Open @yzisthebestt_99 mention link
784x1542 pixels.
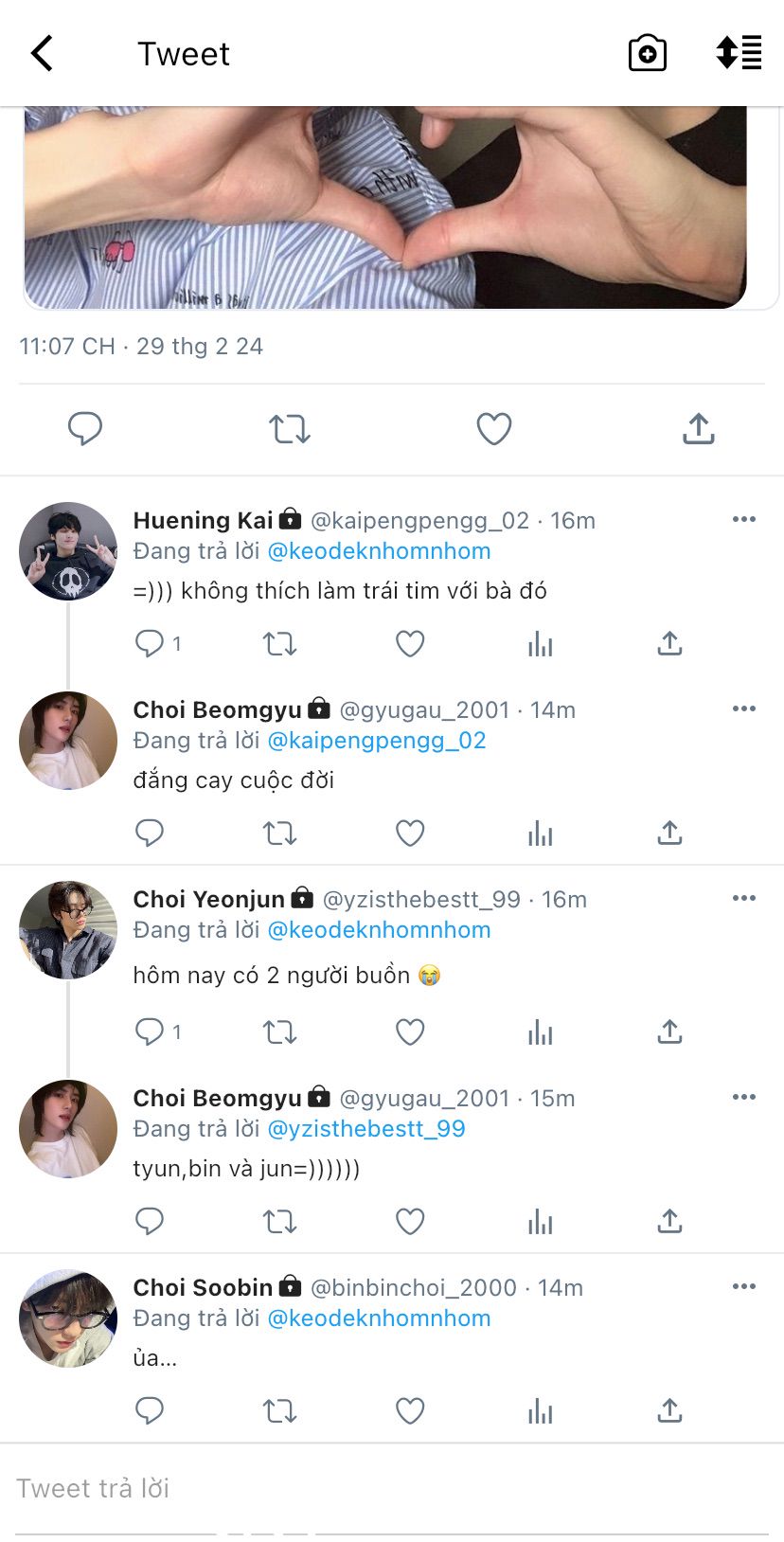(x=366, y=1129)
